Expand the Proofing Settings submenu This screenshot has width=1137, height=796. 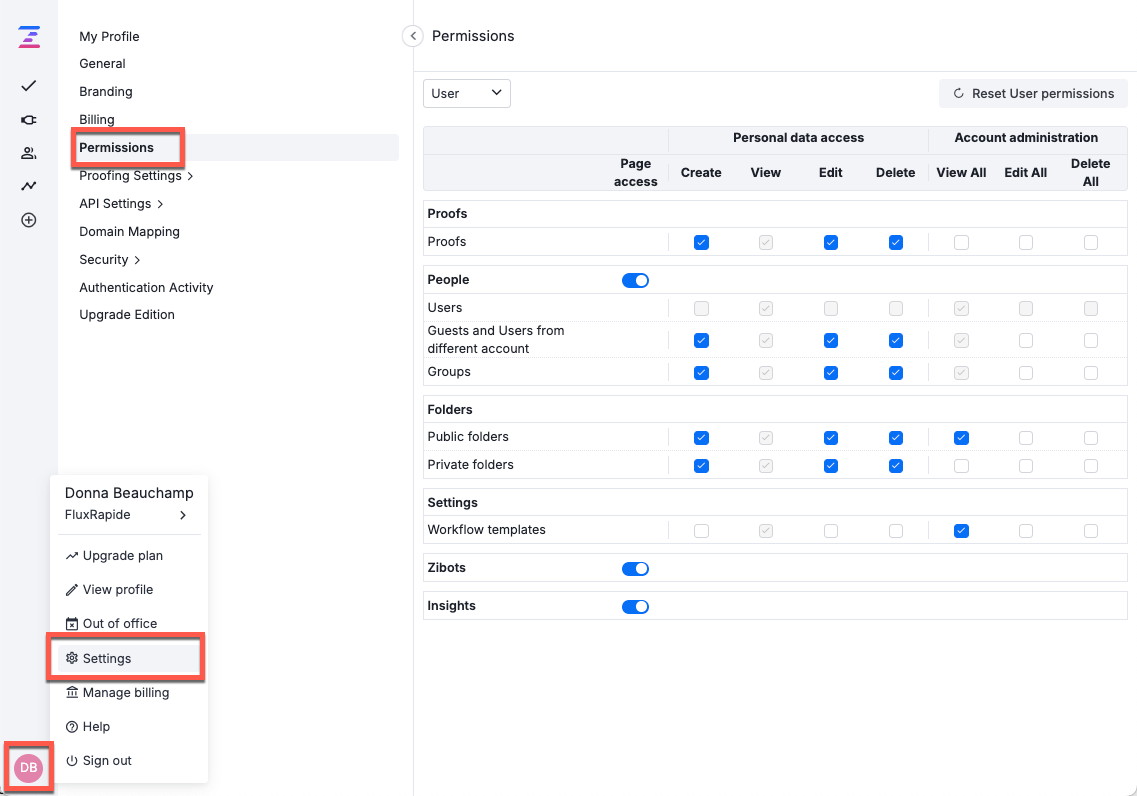point(136,176)
